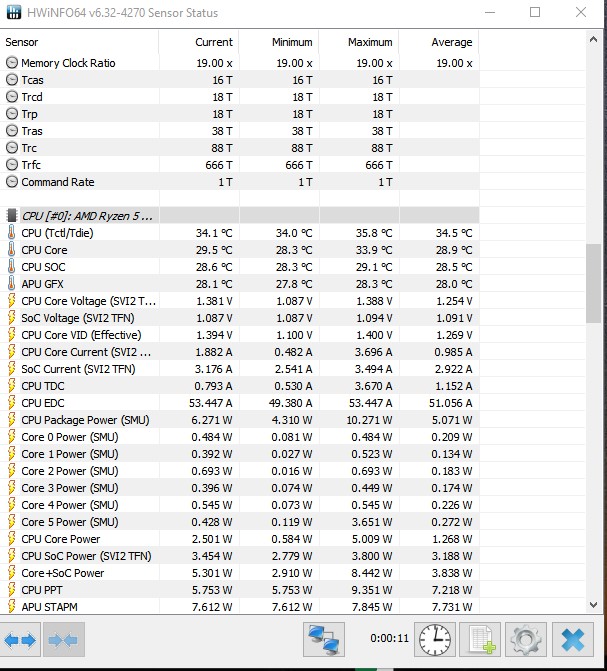
Task: Select the Trp sensor row
Action: click(x=239, y=114)
